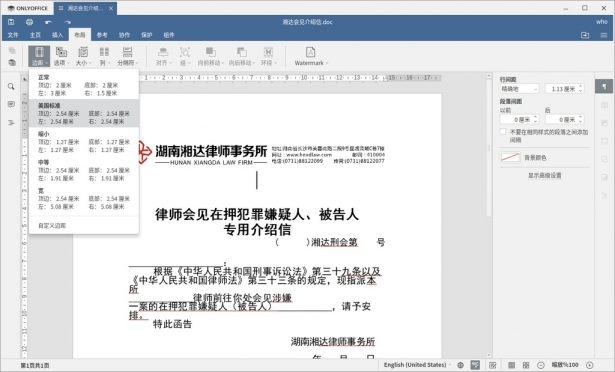Click the print icon in the title bar
615x372 pixels.
pos(29,22)
